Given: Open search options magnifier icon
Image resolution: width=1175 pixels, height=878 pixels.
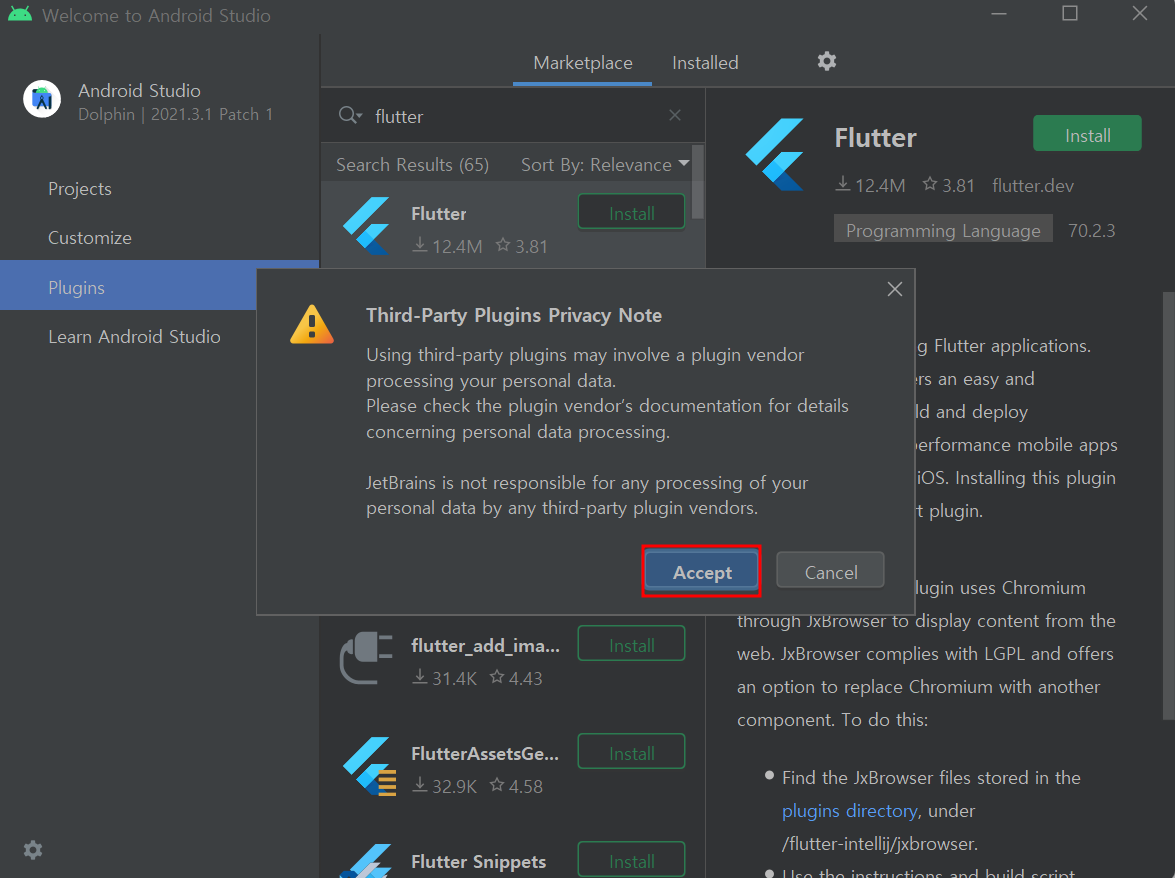Looking at the screenshot, I should (350, 115).
